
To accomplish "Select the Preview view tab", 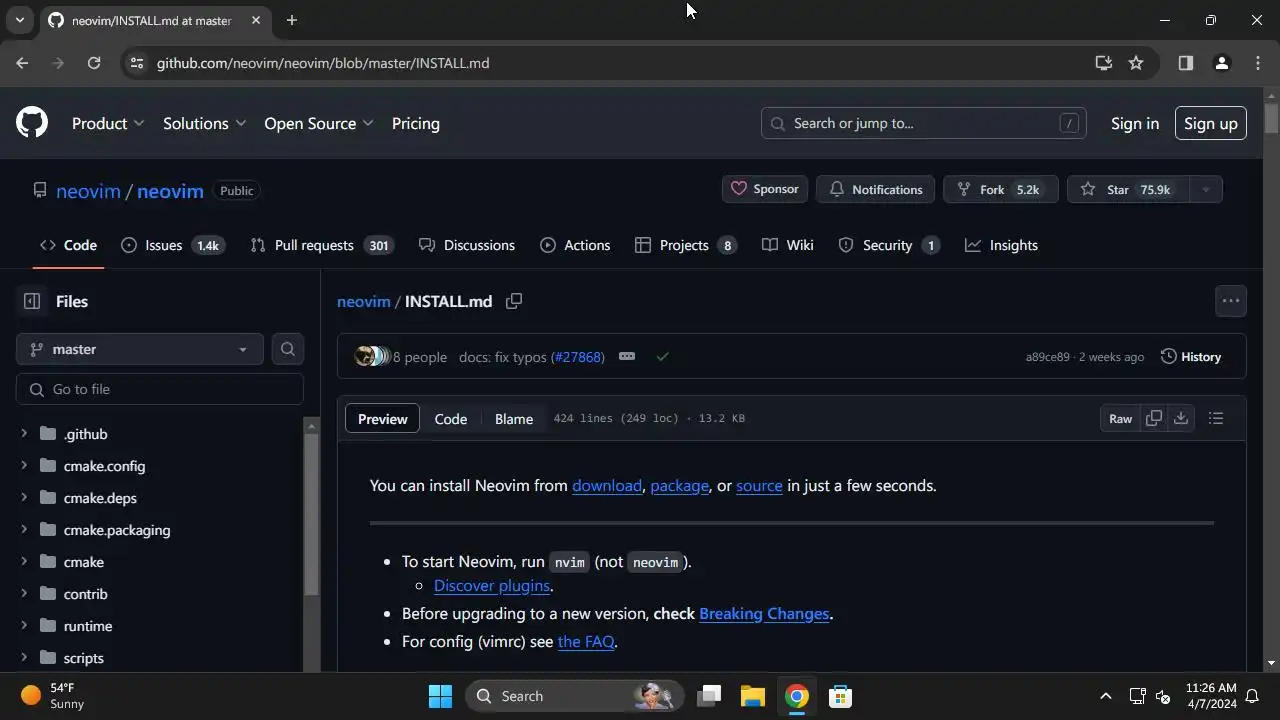I will coord(383,419).
